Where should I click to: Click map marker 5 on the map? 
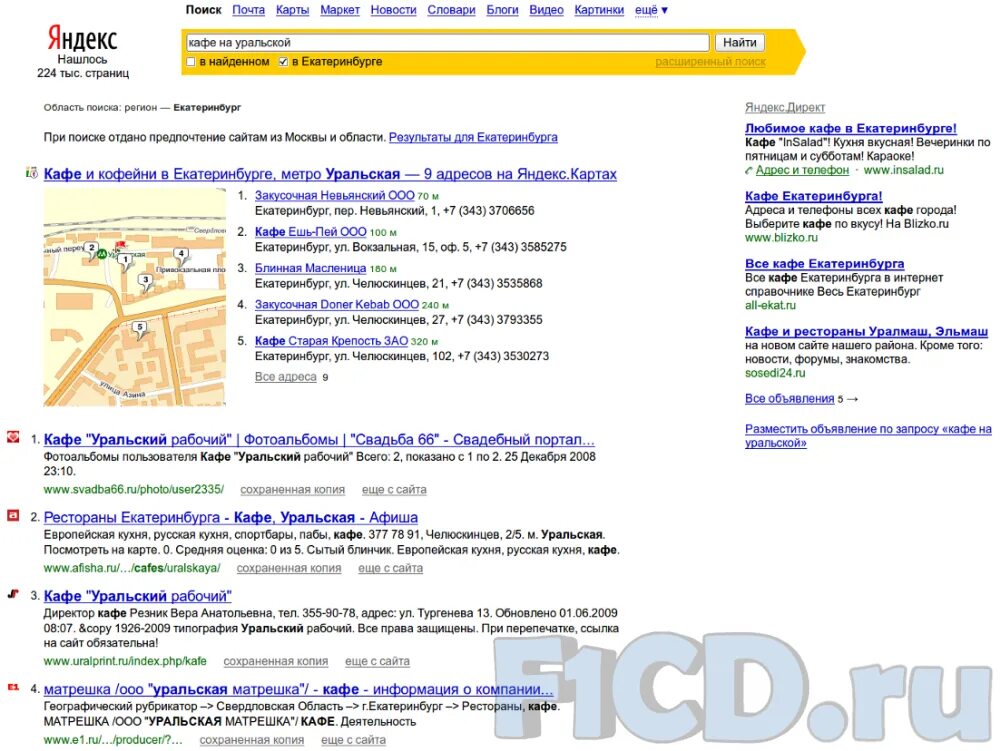click(x=140, y=328)
